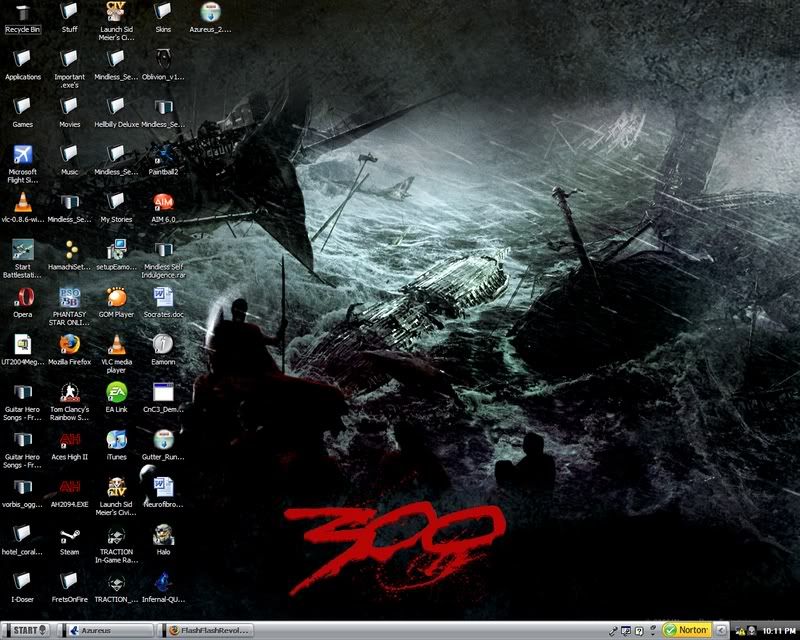
Task: Launch Microsoft Flight Simulator shortcut
Action: pos(22,155)
